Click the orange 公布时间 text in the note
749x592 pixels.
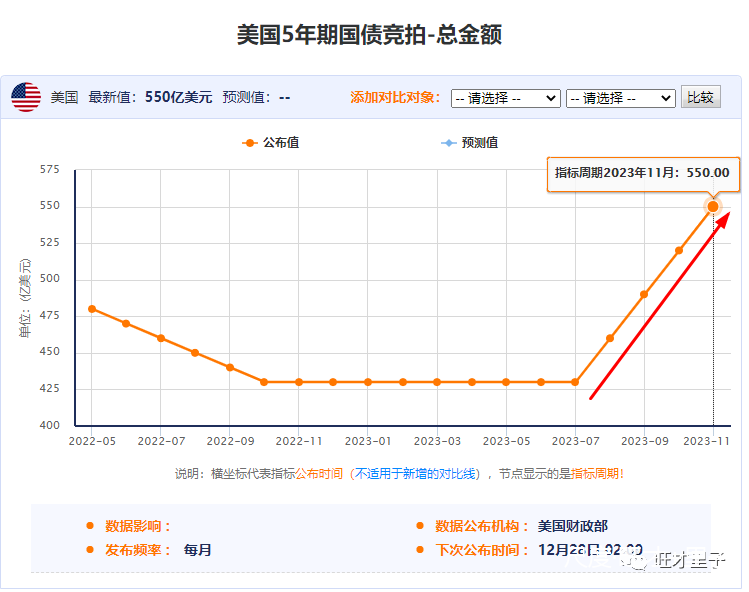pyautogui.click(x=320, y=473)
